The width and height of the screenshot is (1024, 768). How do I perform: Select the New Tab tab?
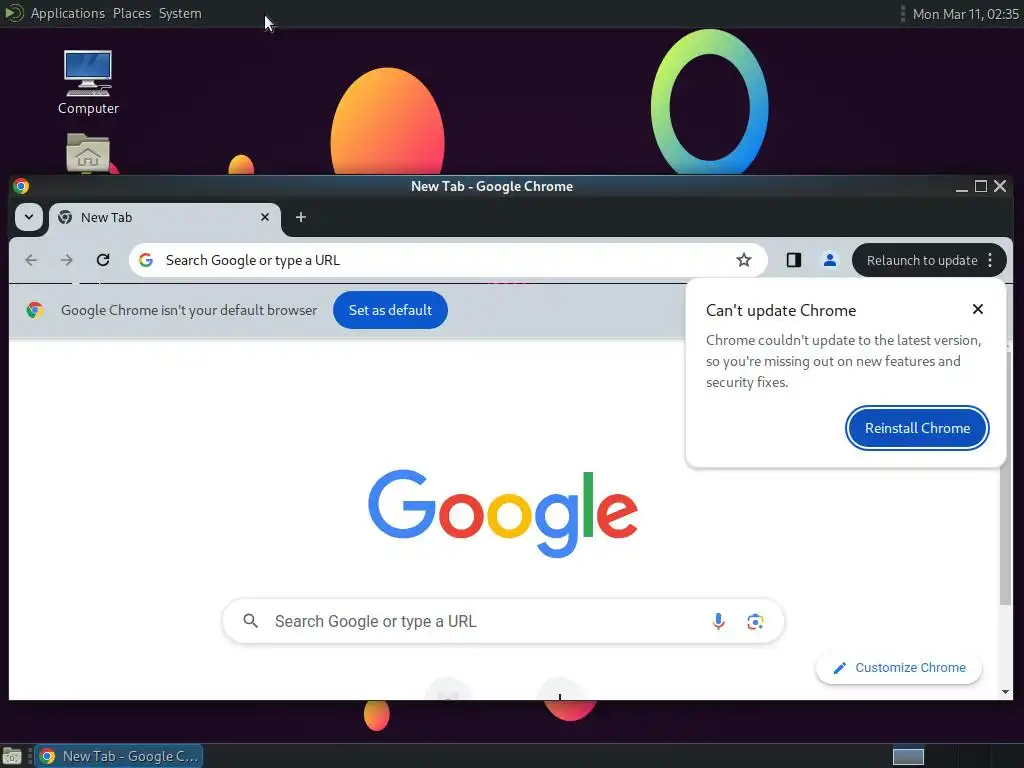coord(165,217)
